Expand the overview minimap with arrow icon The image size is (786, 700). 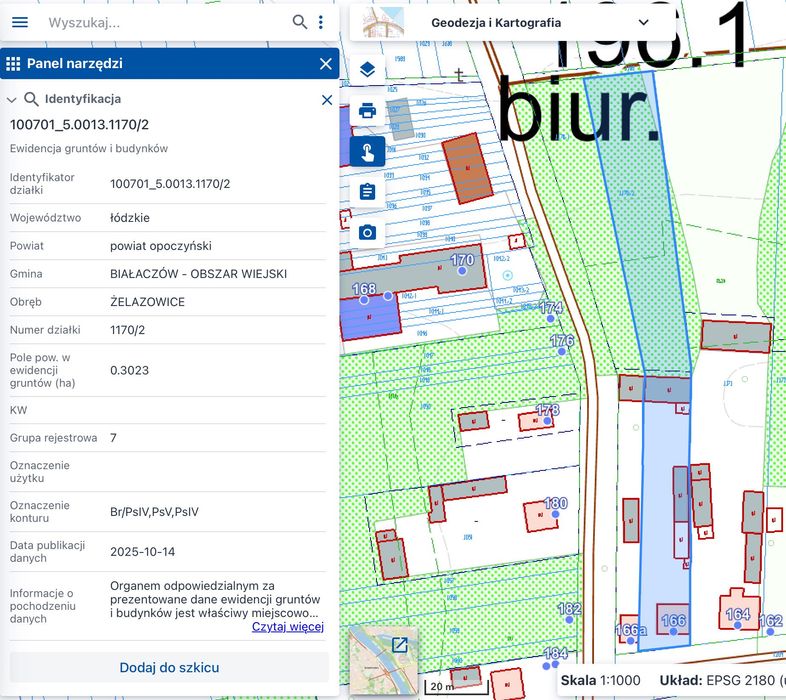click(x=399, y=645)
